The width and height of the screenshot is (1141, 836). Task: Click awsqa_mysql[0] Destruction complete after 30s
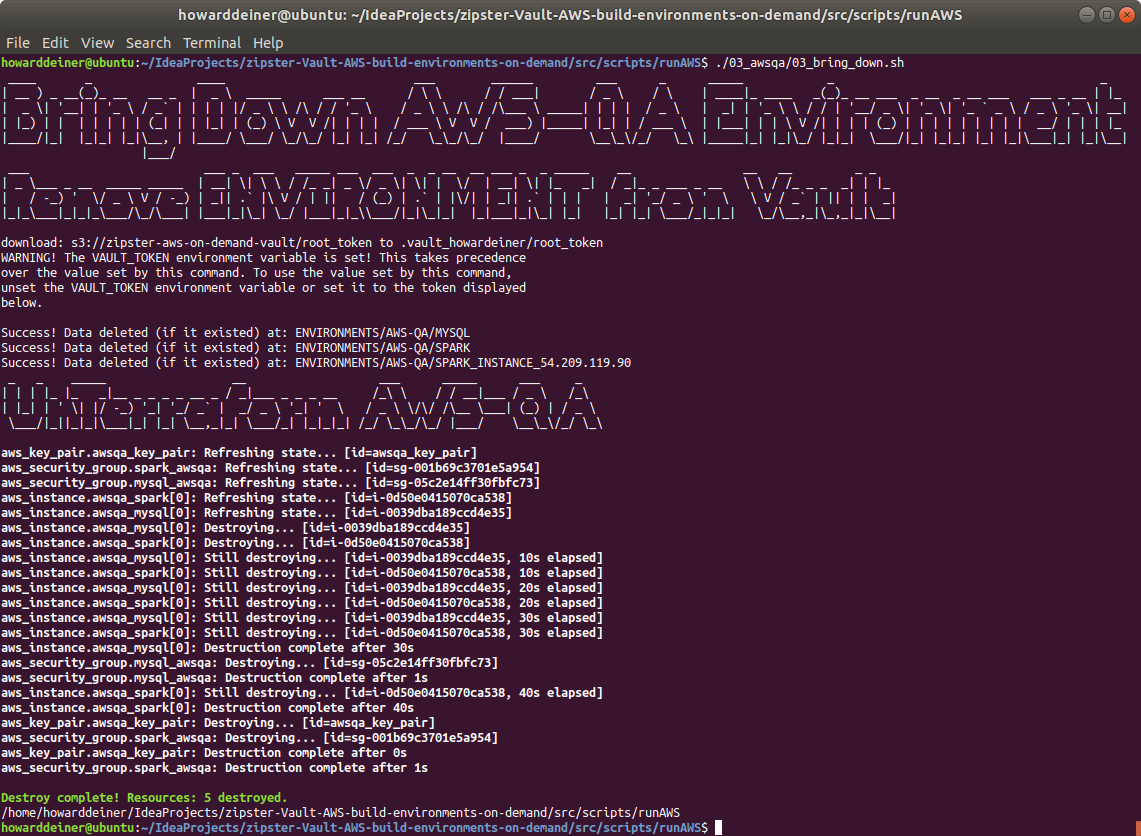tap(207, 648)
